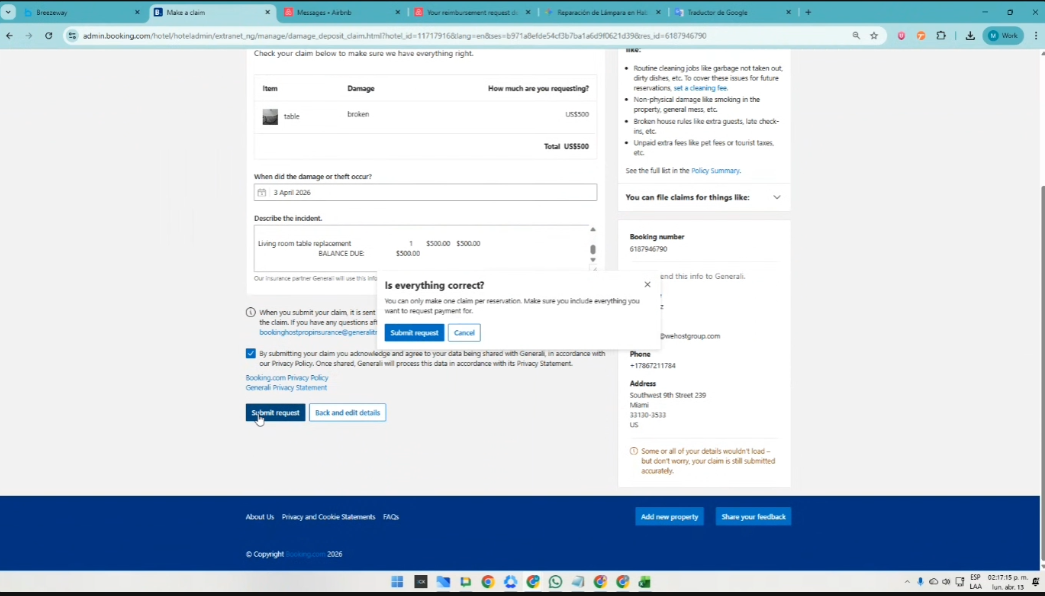Open the FAQs footer link
This screenshot has height=596, width=1045.
point(391,517)
